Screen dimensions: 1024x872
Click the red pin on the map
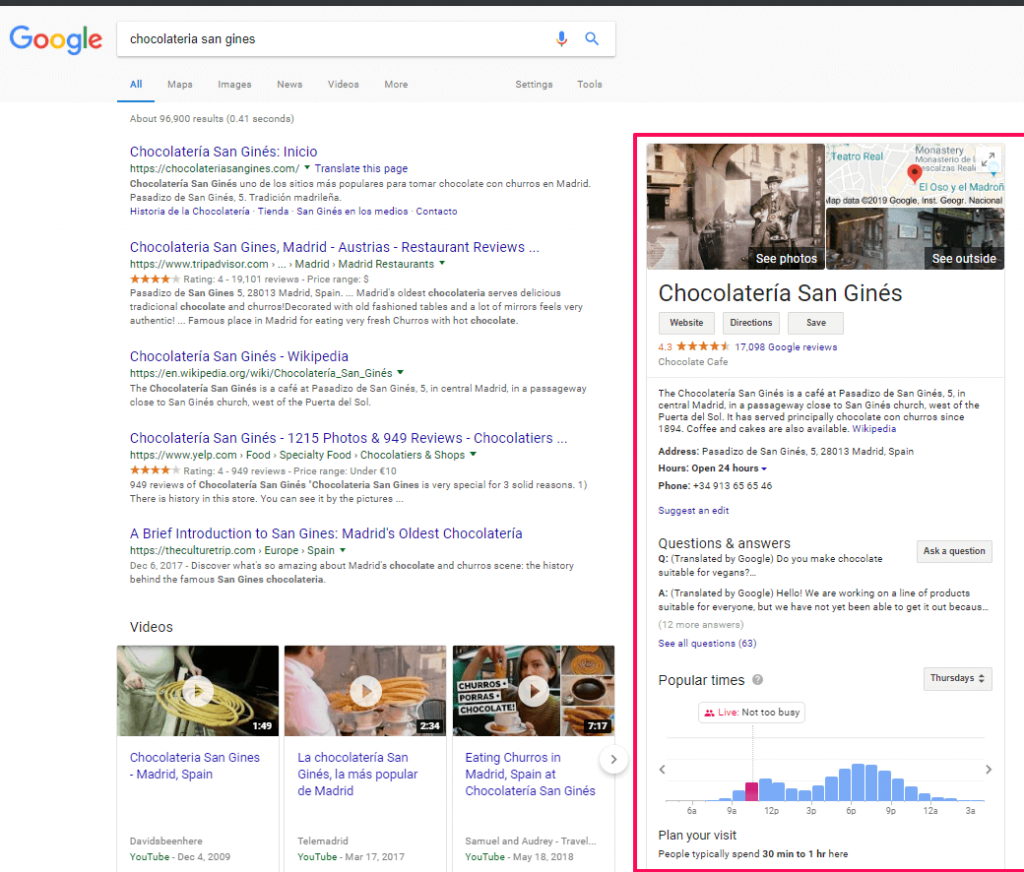click(912, 171)
